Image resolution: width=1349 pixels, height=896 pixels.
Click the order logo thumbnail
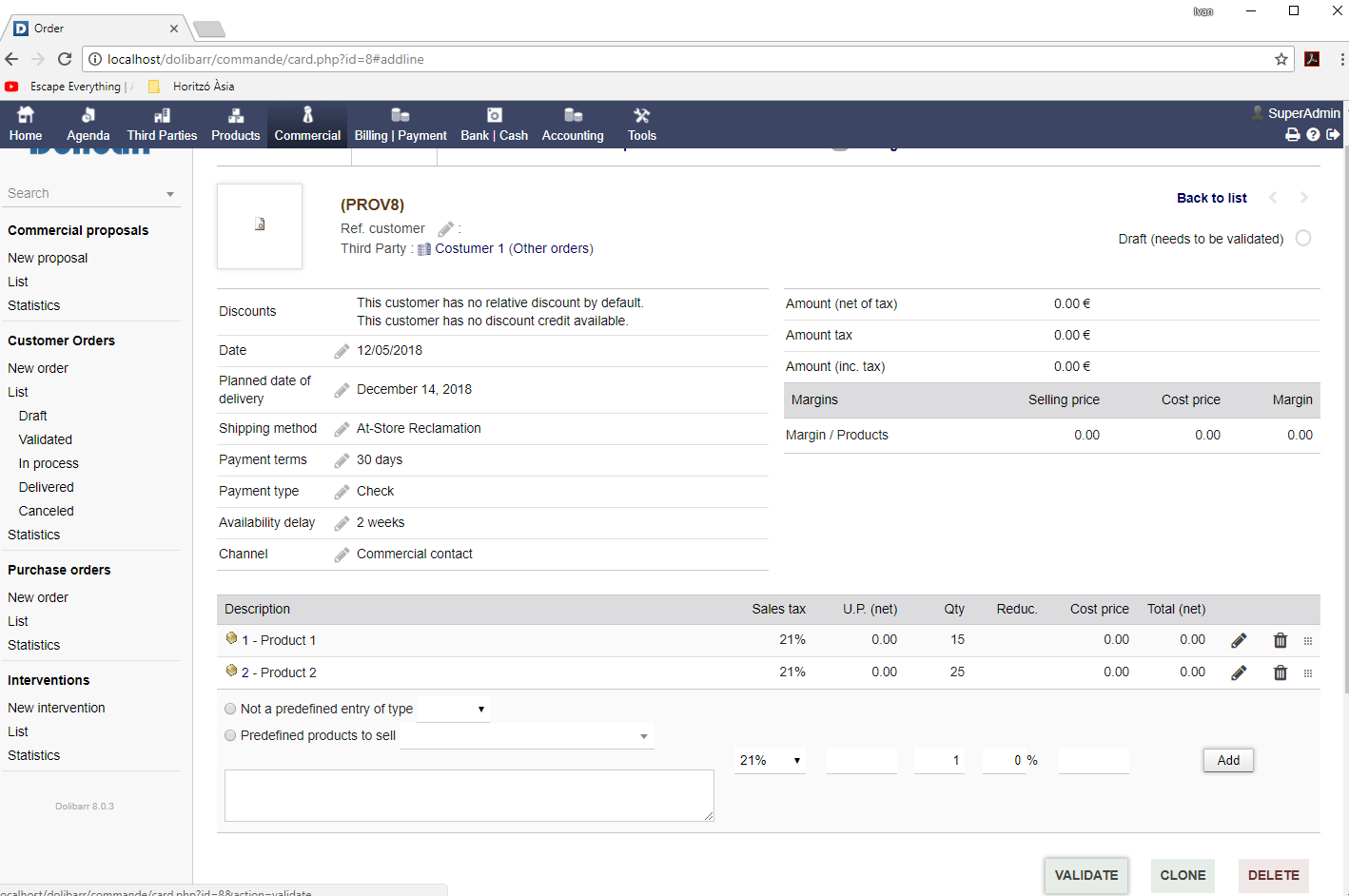coord(260,225)
